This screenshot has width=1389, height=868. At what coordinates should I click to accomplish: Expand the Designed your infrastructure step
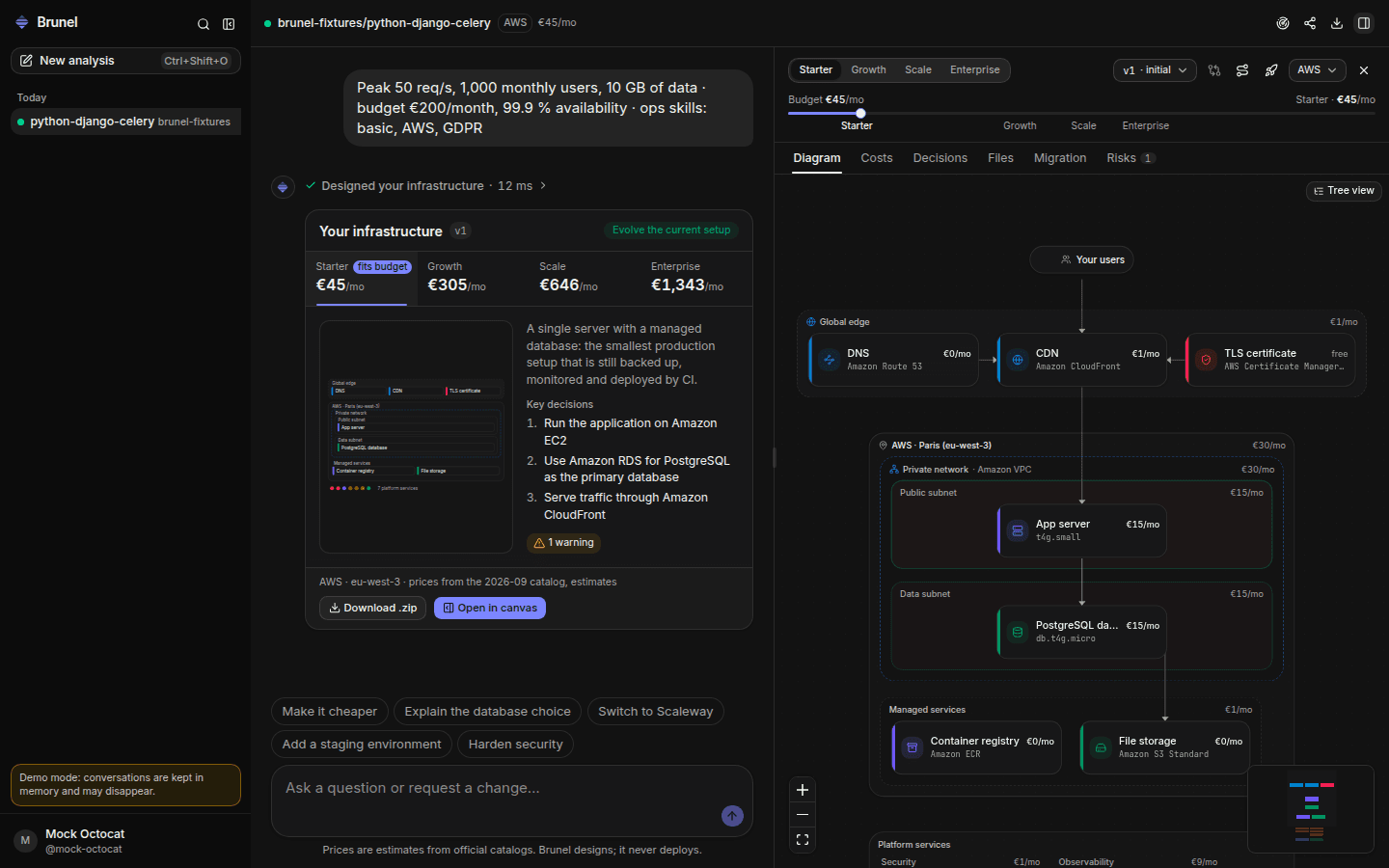click(x=425, y=186)
